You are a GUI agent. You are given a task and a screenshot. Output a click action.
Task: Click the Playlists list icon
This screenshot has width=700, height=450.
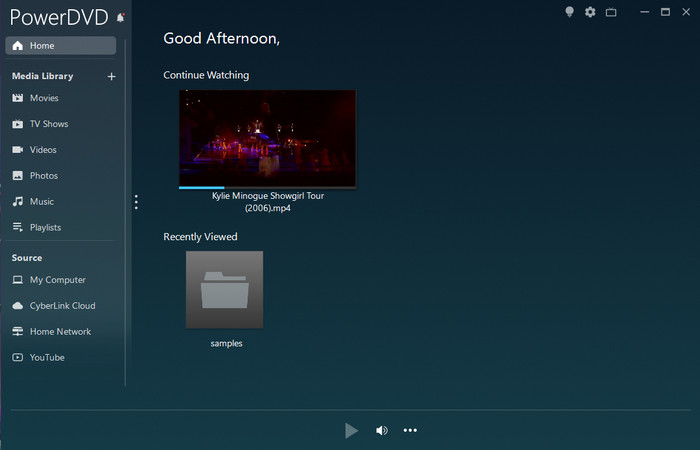(18, 227)
